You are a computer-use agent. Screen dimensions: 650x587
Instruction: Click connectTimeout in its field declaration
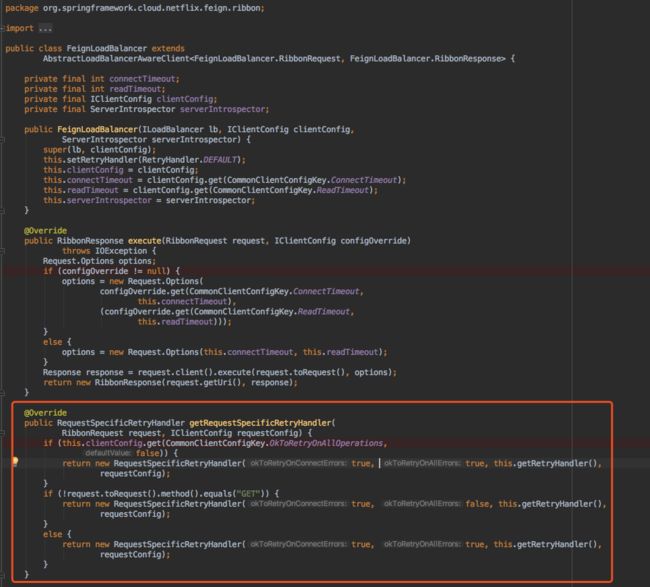tap(142, 79)
